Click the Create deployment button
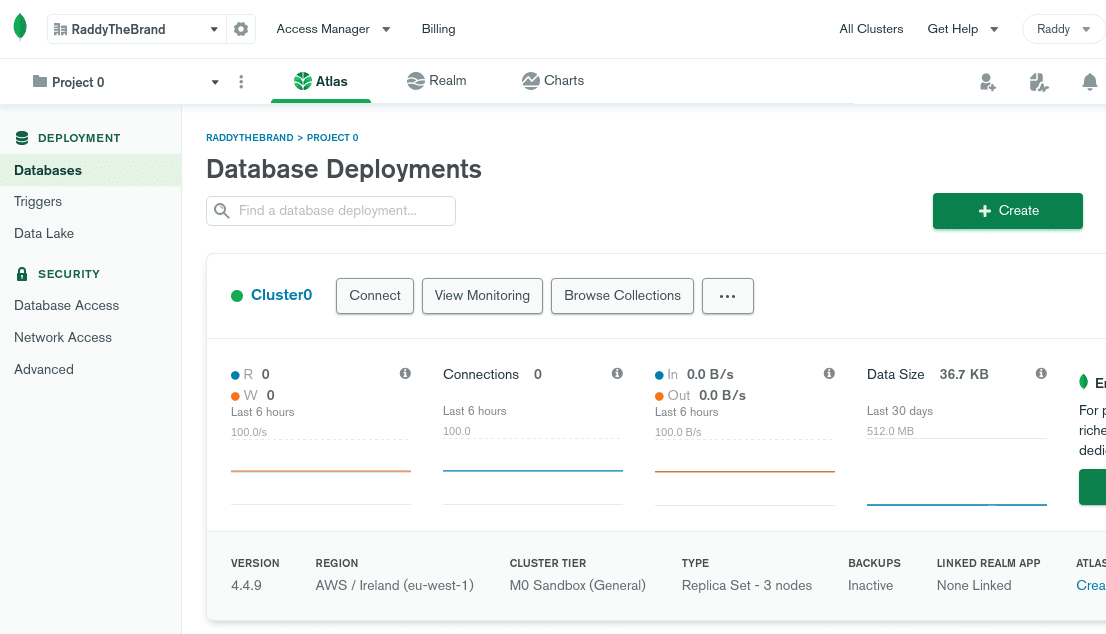 point(1007,211)
